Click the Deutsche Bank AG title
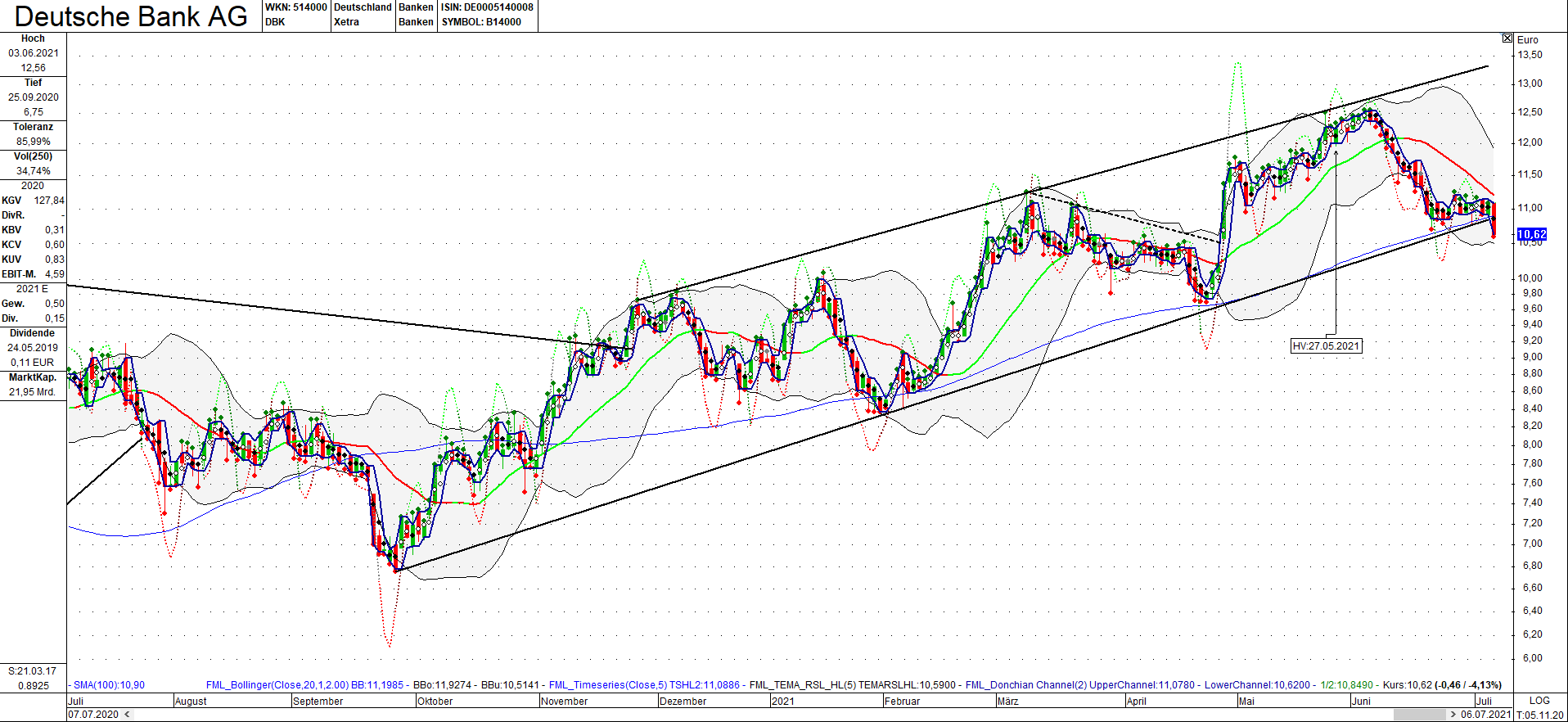Image resolution: width=1568 pixels, height=722 pixels. [131, 16]
